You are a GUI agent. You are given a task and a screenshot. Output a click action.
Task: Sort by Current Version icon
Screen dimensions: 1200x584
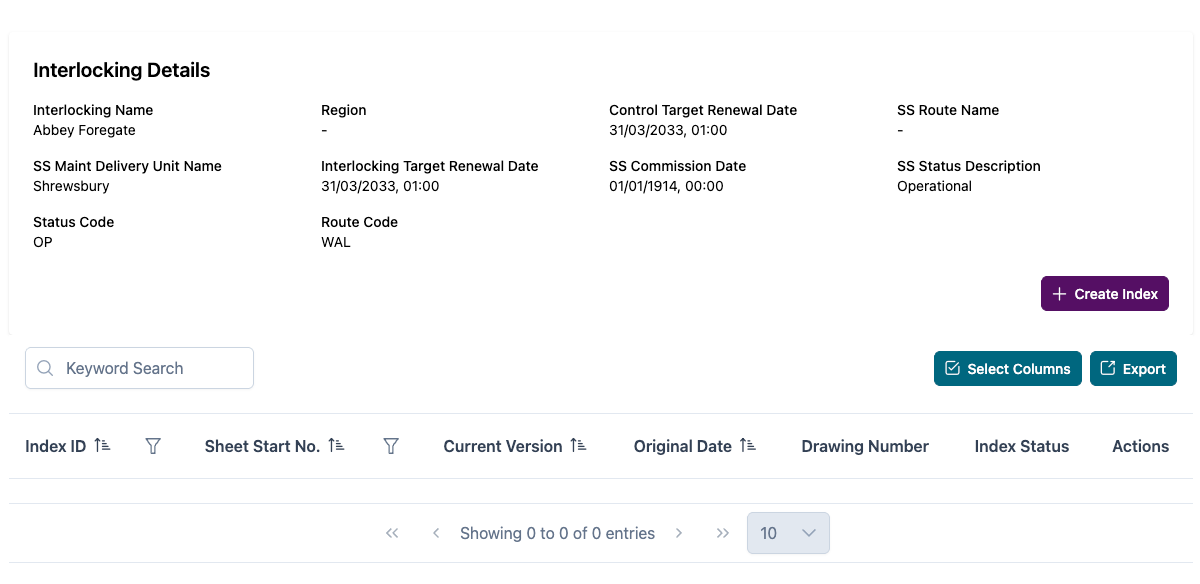(x=578, y=446)
